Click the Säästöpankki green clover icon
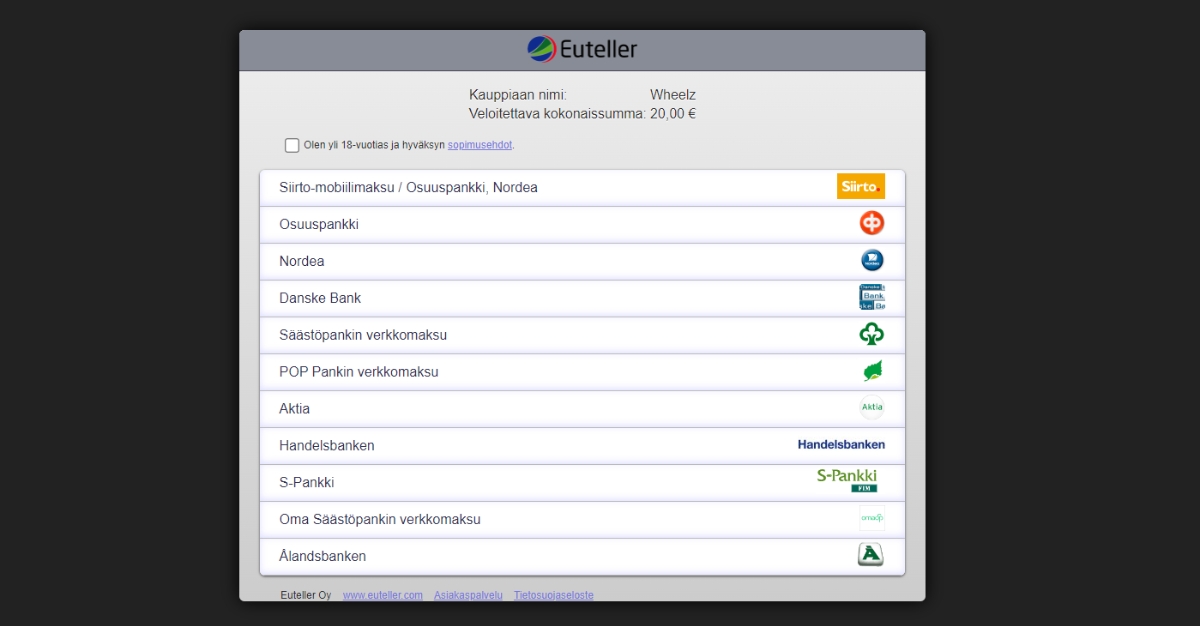Viewport: 1200px width, 630px height. point(872,335)
